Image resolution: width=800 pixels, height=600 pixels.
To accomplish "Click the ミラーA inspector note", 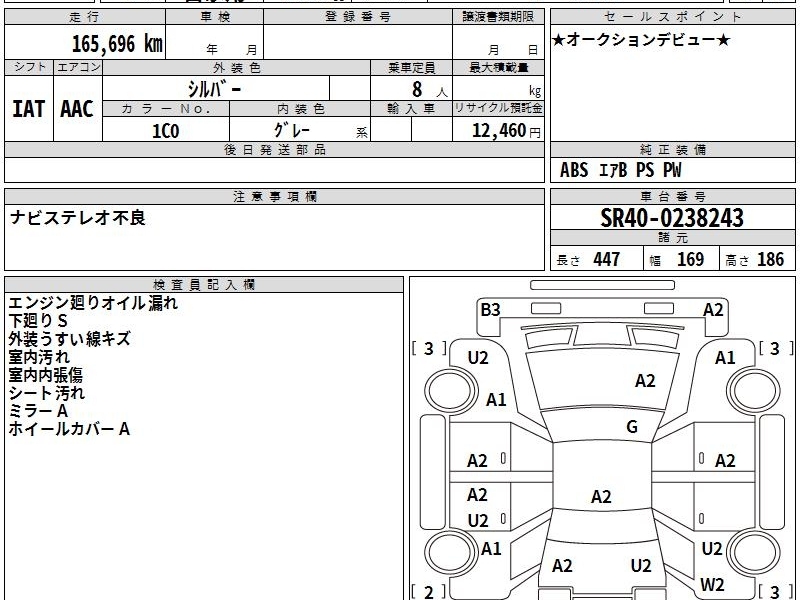I will click(x=38, y=411).
